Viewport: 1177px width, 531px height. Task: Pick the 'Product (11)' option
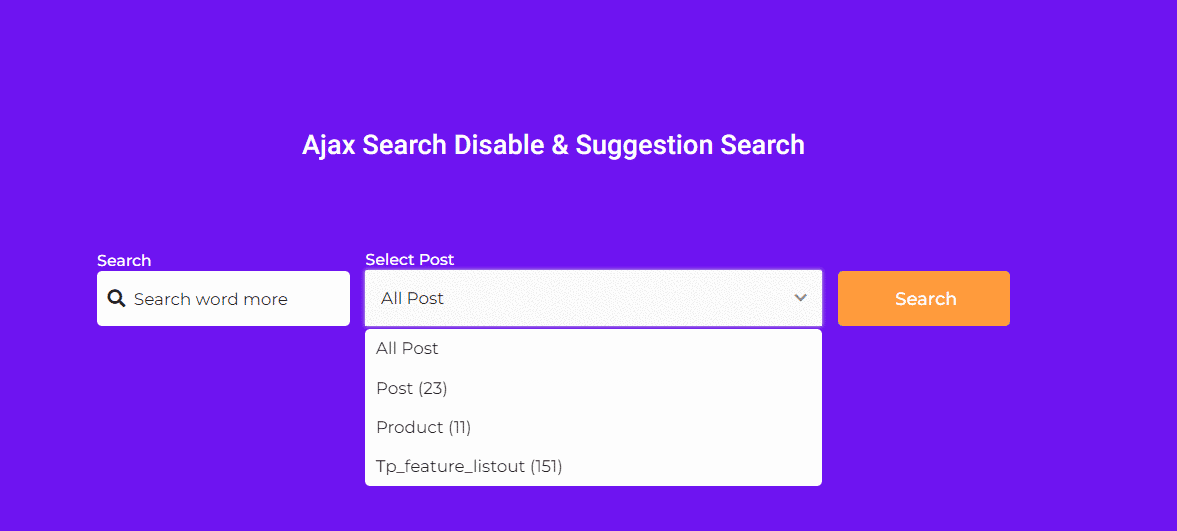[x=593, y=427]
